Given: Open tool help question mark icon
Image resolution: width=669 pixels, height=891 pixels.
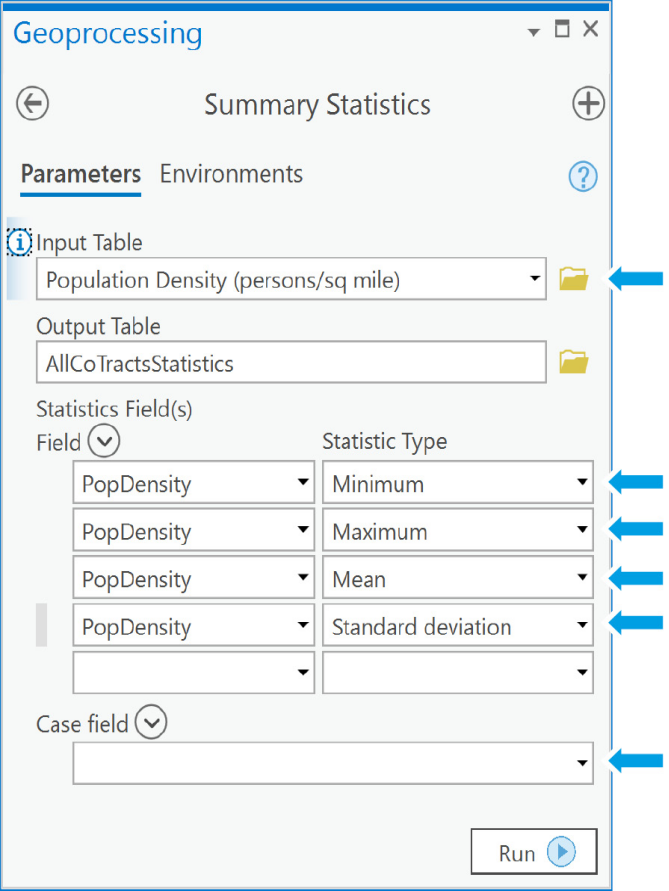Looking at the screenshot, I should [583, 176].
